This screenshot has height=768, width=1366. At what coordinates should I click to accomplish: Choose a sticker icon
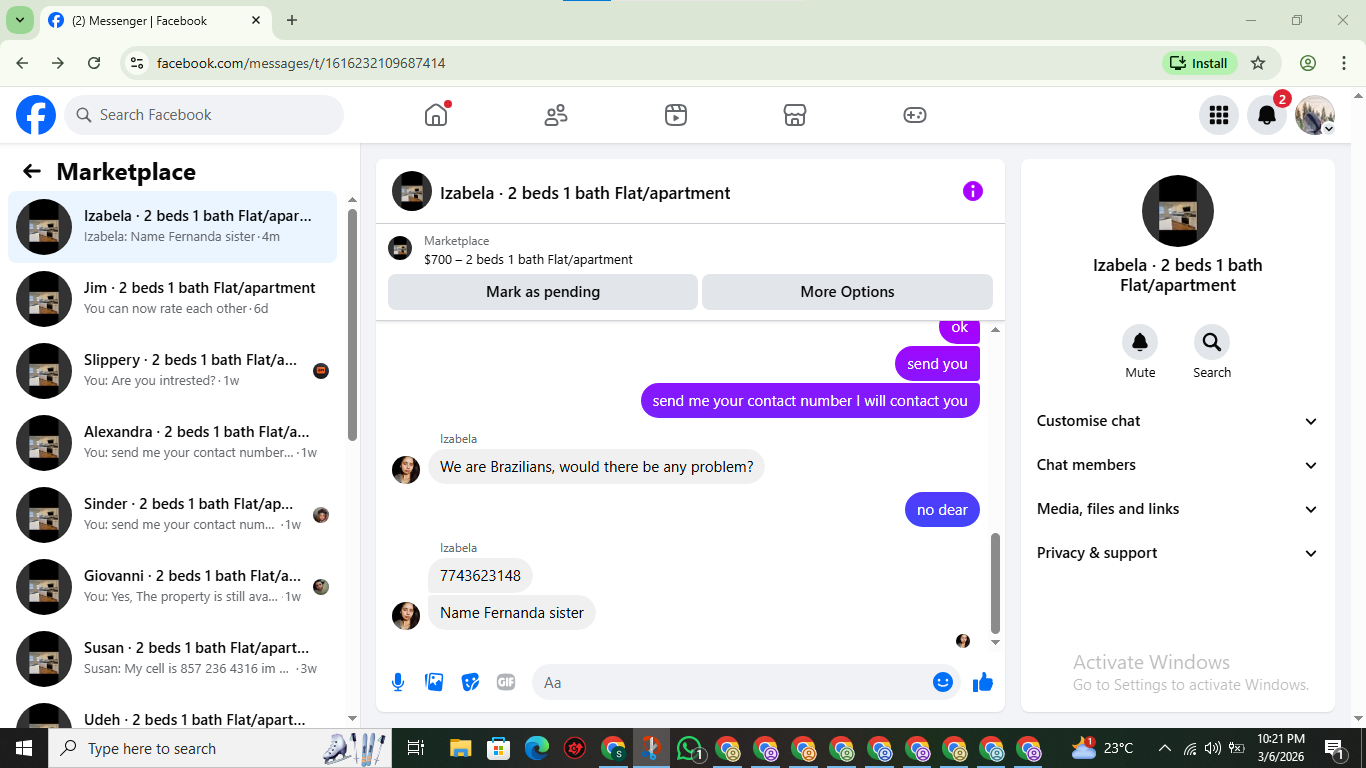click(x=470, y=682)
